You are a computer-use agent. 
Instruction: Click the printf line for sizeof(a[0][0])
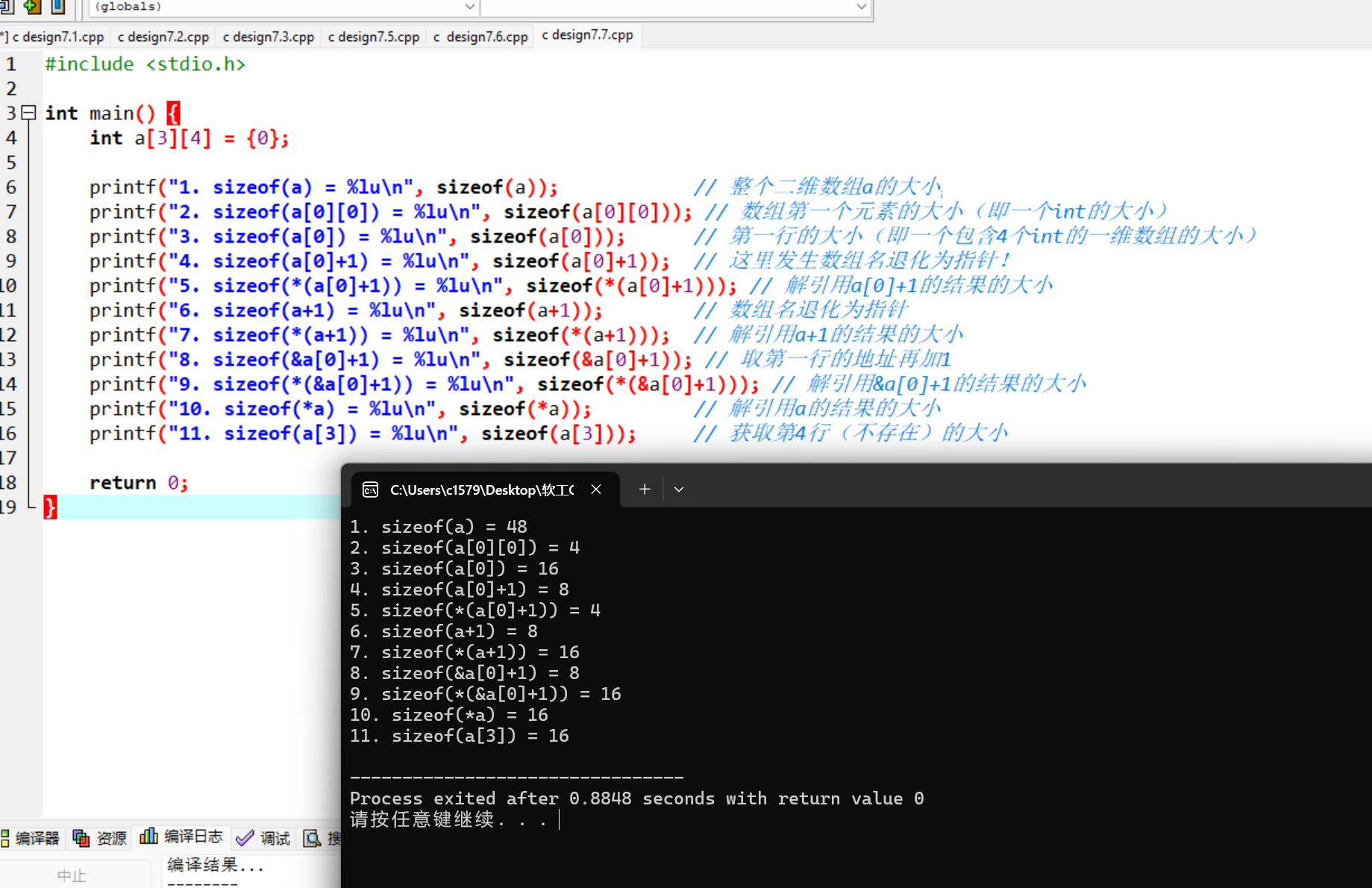pos(391,212)
